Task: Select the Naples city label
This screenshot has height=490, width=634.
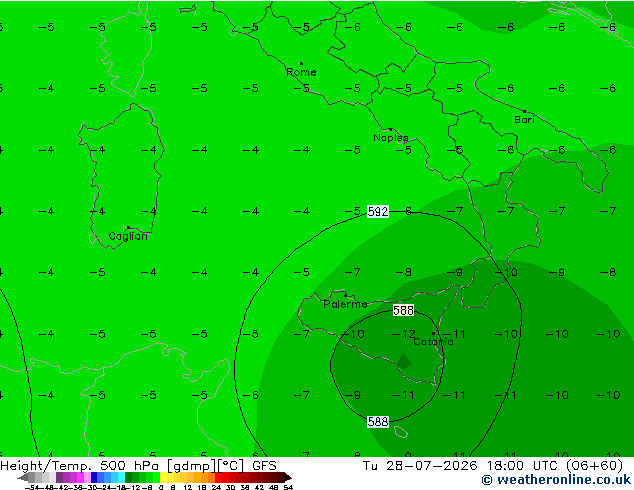Action: [391, 138]
